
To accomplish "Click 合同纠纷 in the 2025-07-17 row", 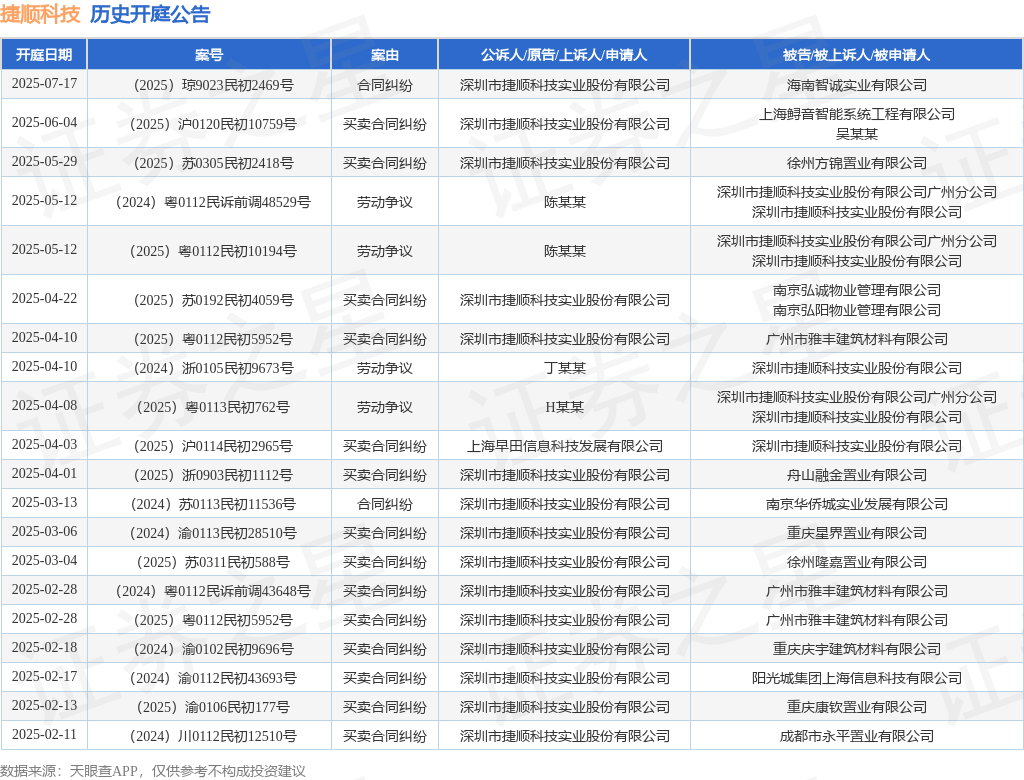I will point(385,85).
